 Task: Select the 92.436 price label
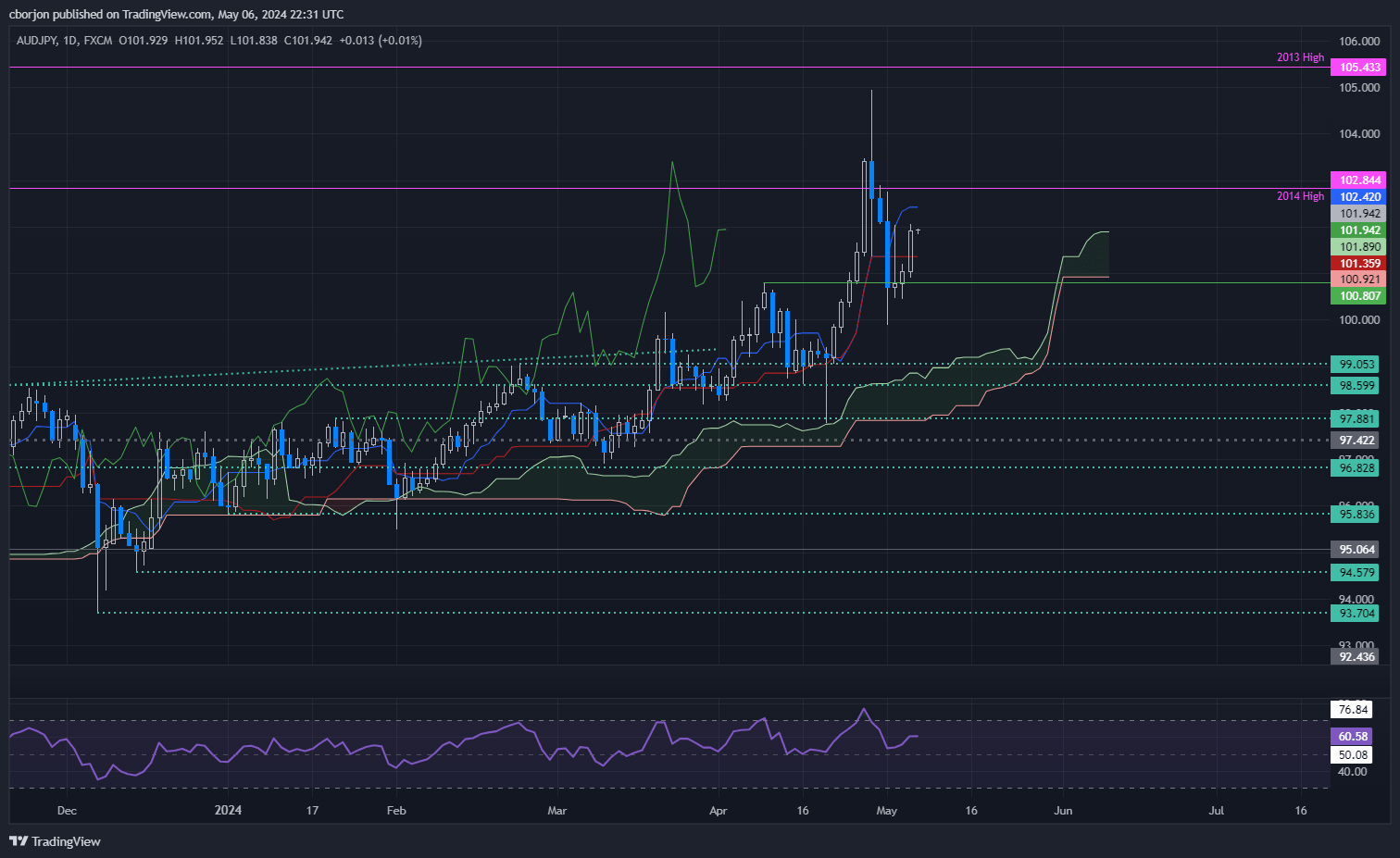(1356, 657)
